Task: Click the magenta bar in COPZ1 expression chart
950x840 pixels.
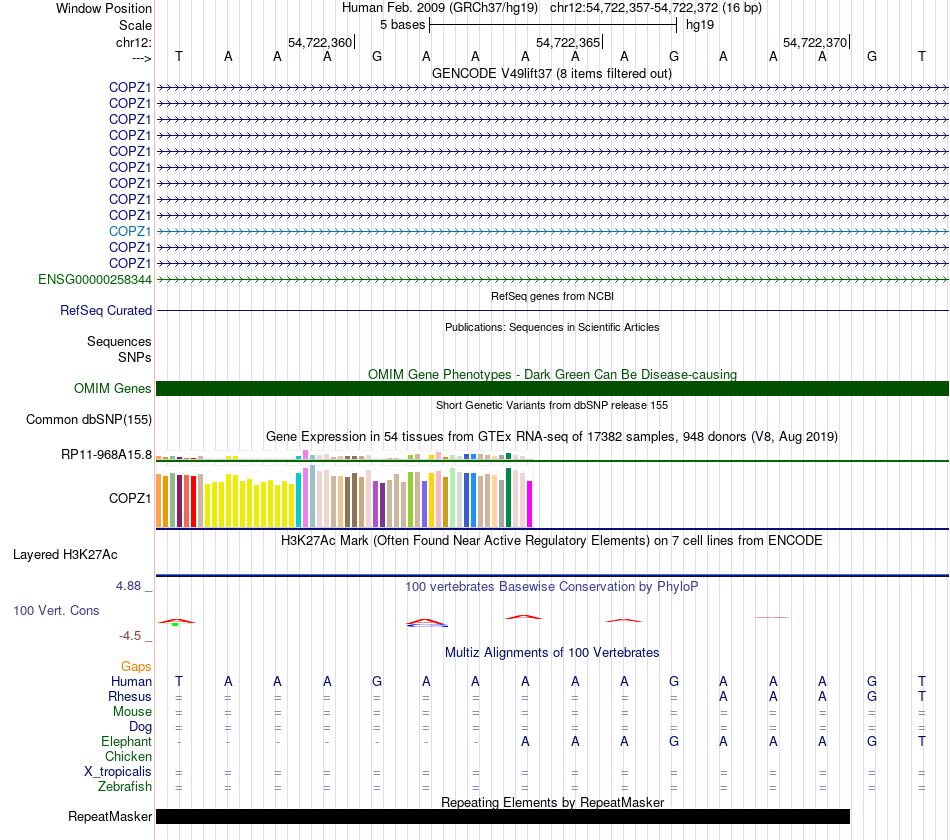Action: 530,504
